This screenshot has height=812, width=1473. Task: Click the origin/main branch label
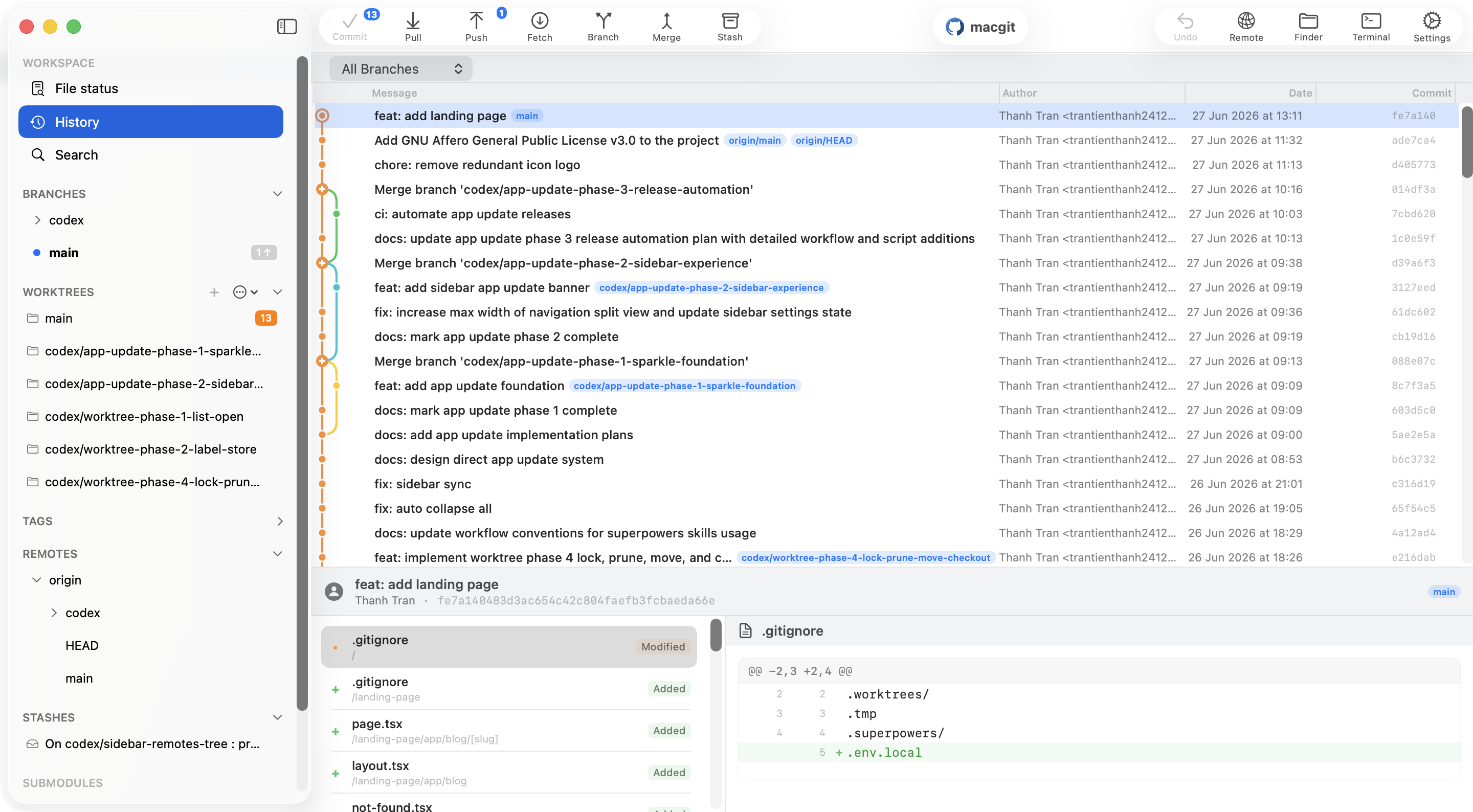(x=754, y=141)
